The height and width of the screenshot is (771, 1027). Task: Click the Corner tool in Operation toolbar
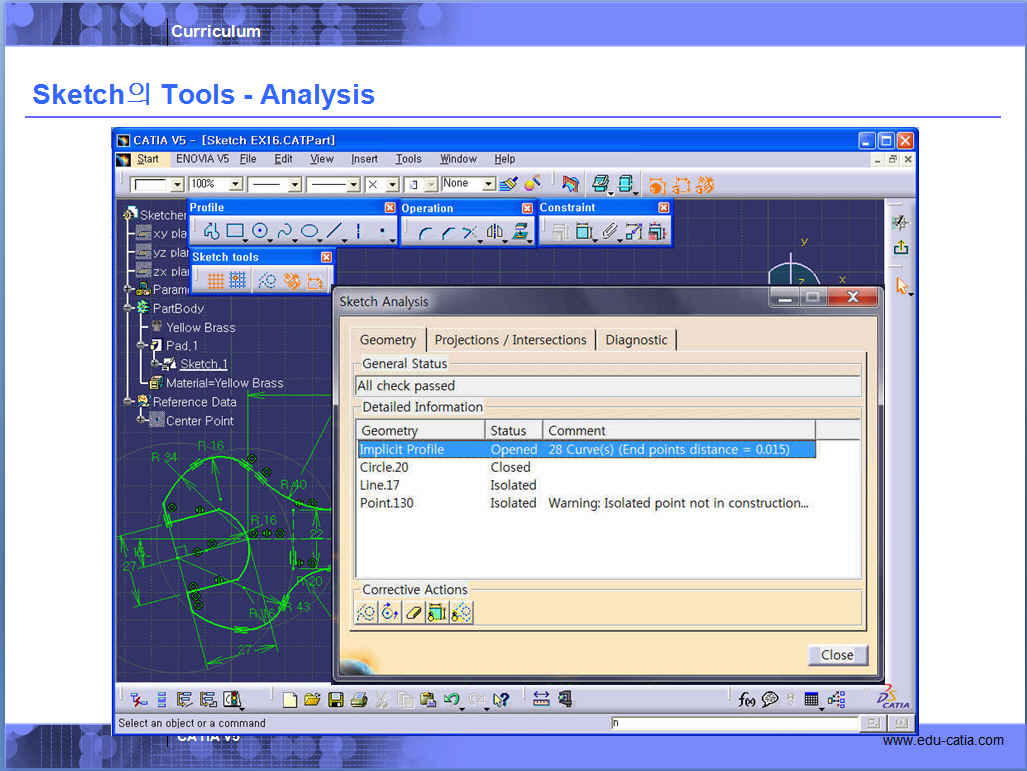(425, 233)
